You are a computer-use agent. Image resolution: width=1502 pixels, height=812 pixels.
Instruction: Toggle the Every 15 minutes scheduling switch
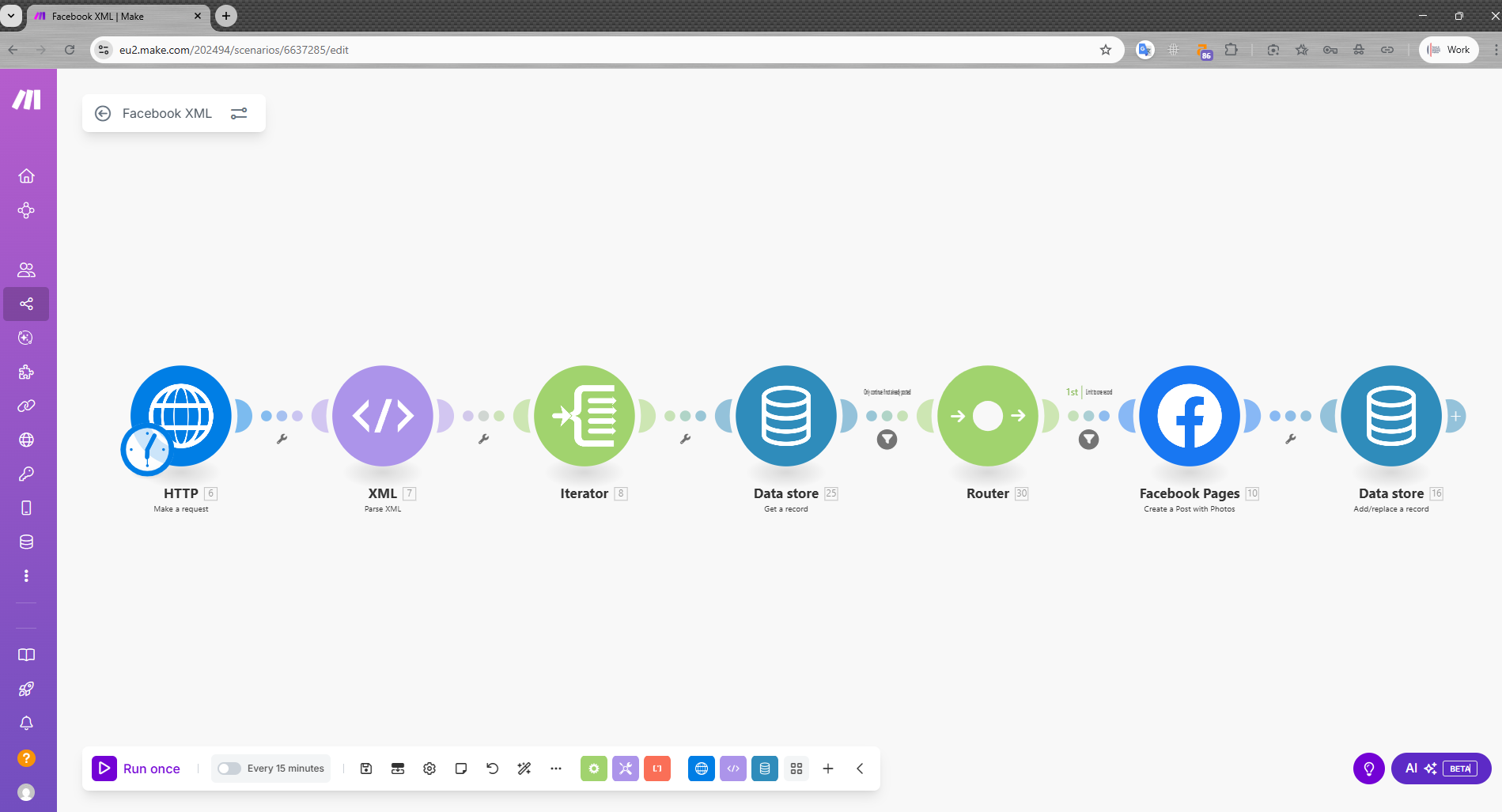tap(229, 769)
